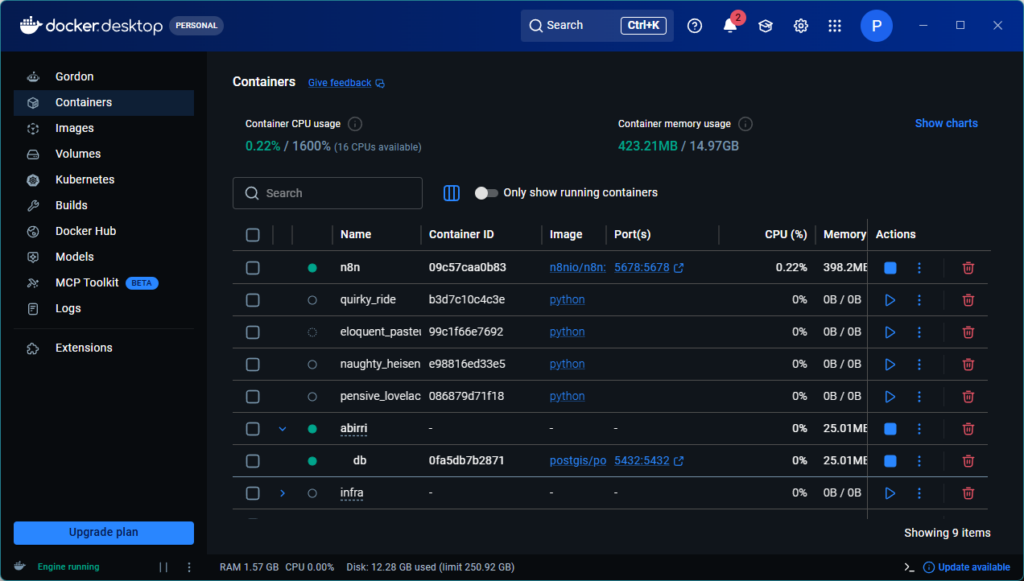Expand the infra stack
The height and width of the screenshot is (581, 1024).
(282, 493)
